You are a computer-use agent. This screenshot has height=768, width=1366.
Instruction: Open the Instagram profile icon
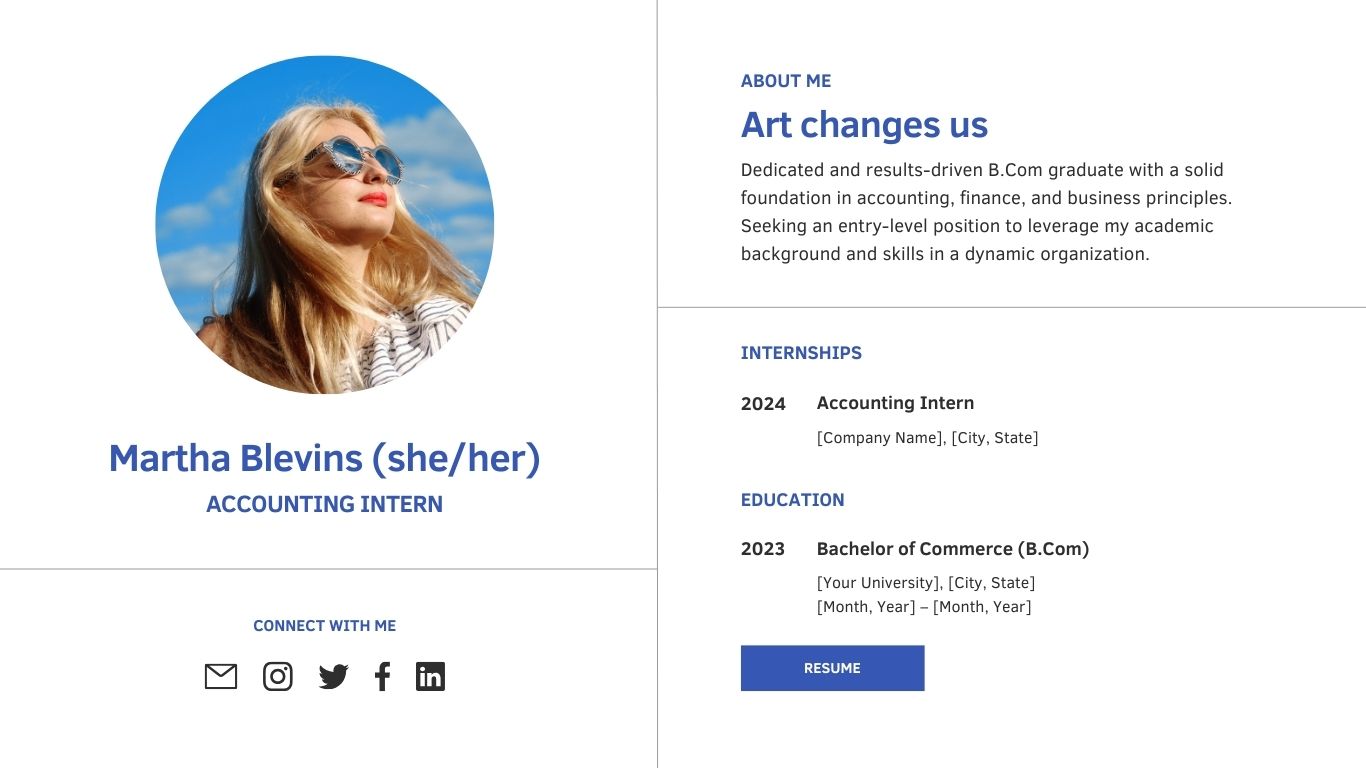coord(278,677)
